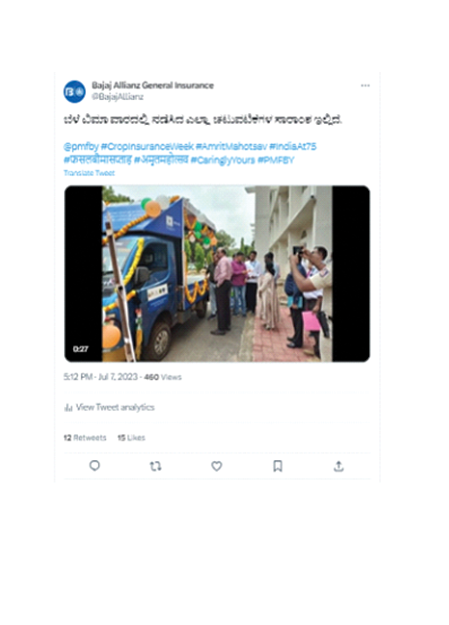This screenshot has height=625, width=449.
Task: Click the reply speech bubble icon
Action: [95, 466]
